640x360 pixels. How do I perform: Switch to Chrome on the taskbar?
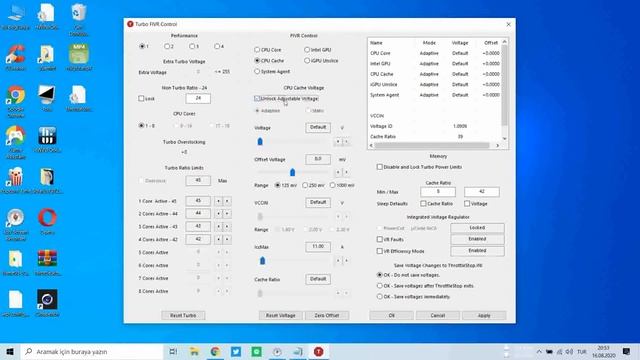pos(215,351)
